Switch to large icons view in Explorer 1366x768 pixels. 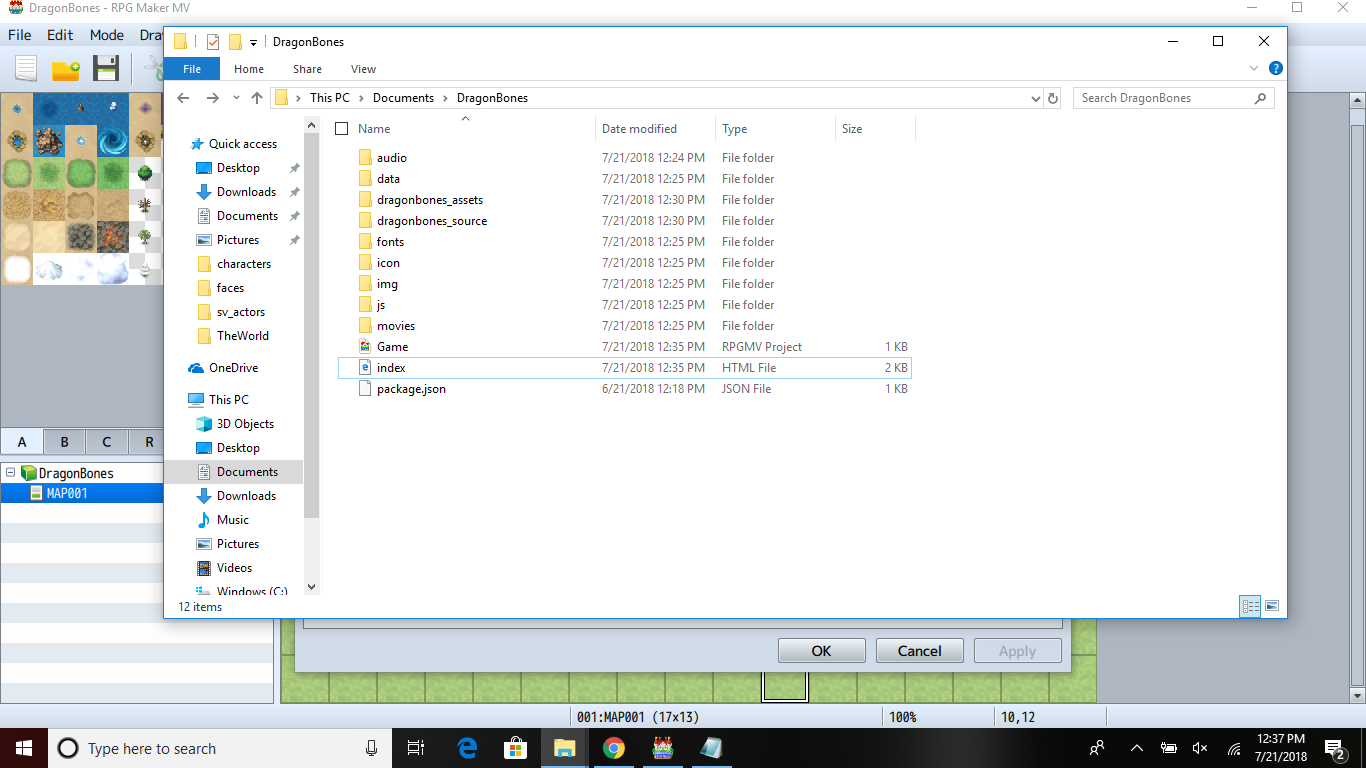pos(1272,606)
